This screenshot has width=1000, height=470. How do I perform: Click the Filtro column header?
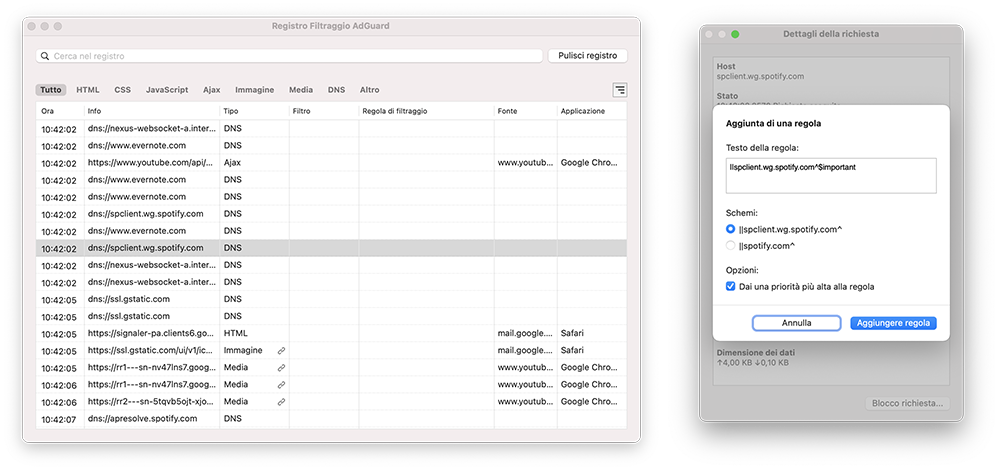pyautogui.click(x=324, y=111)
